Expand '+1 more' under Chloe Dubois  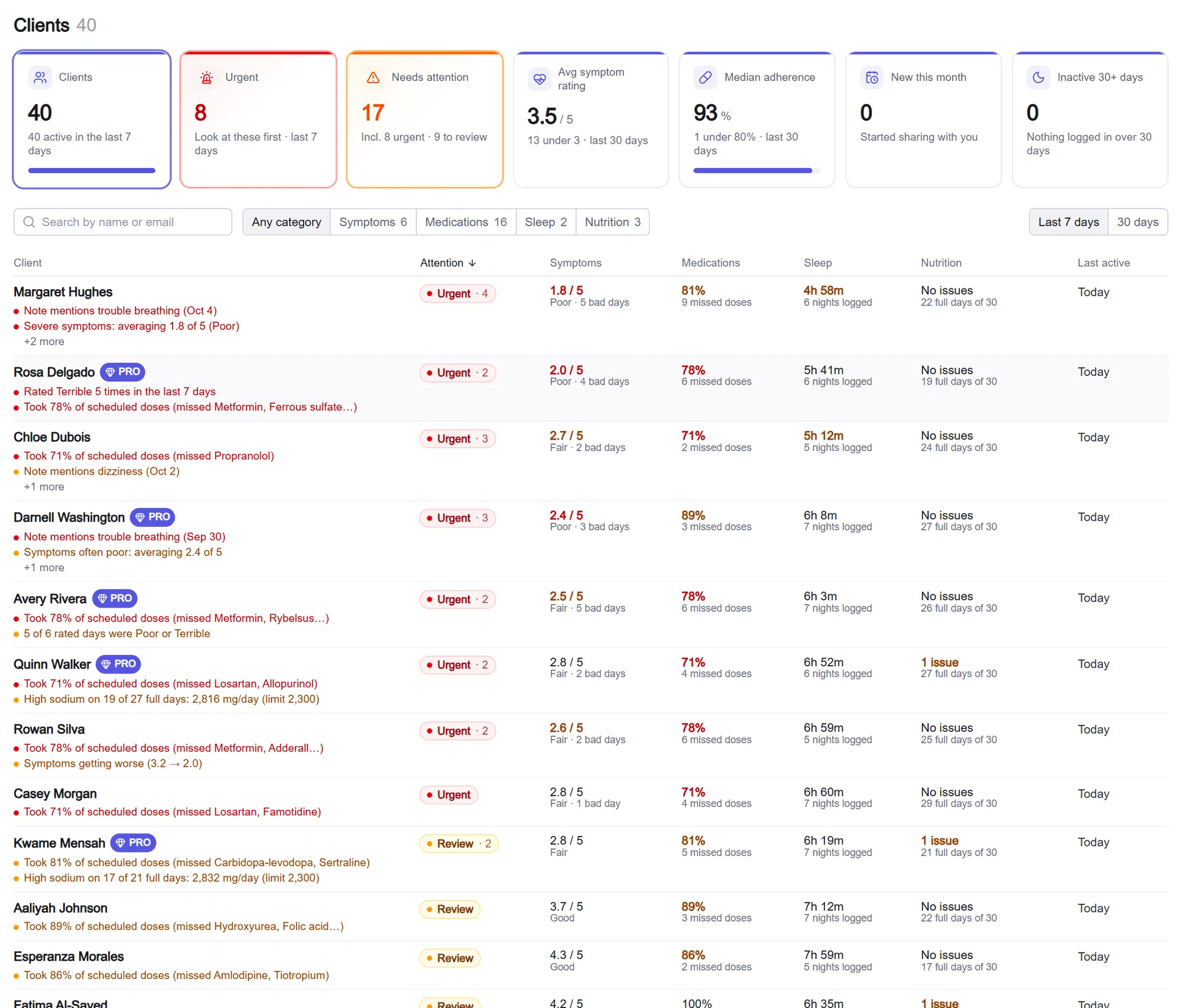click(44, 487)
